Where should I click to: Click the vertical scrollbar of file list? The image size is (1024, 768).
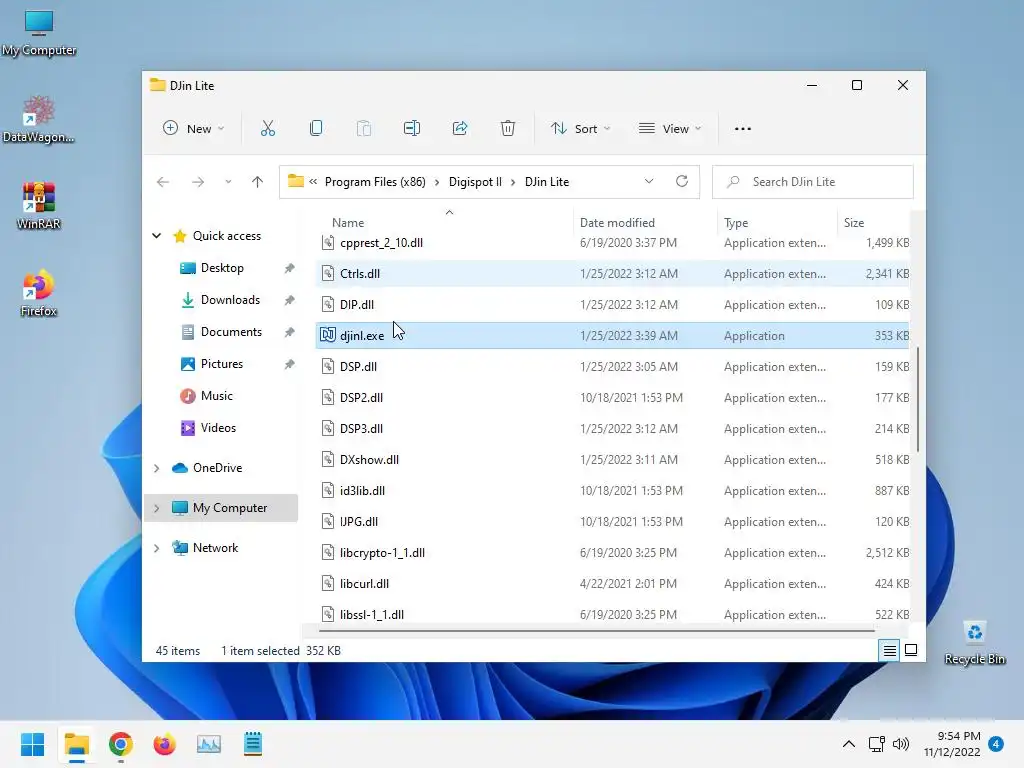click(x=918, y=400)
